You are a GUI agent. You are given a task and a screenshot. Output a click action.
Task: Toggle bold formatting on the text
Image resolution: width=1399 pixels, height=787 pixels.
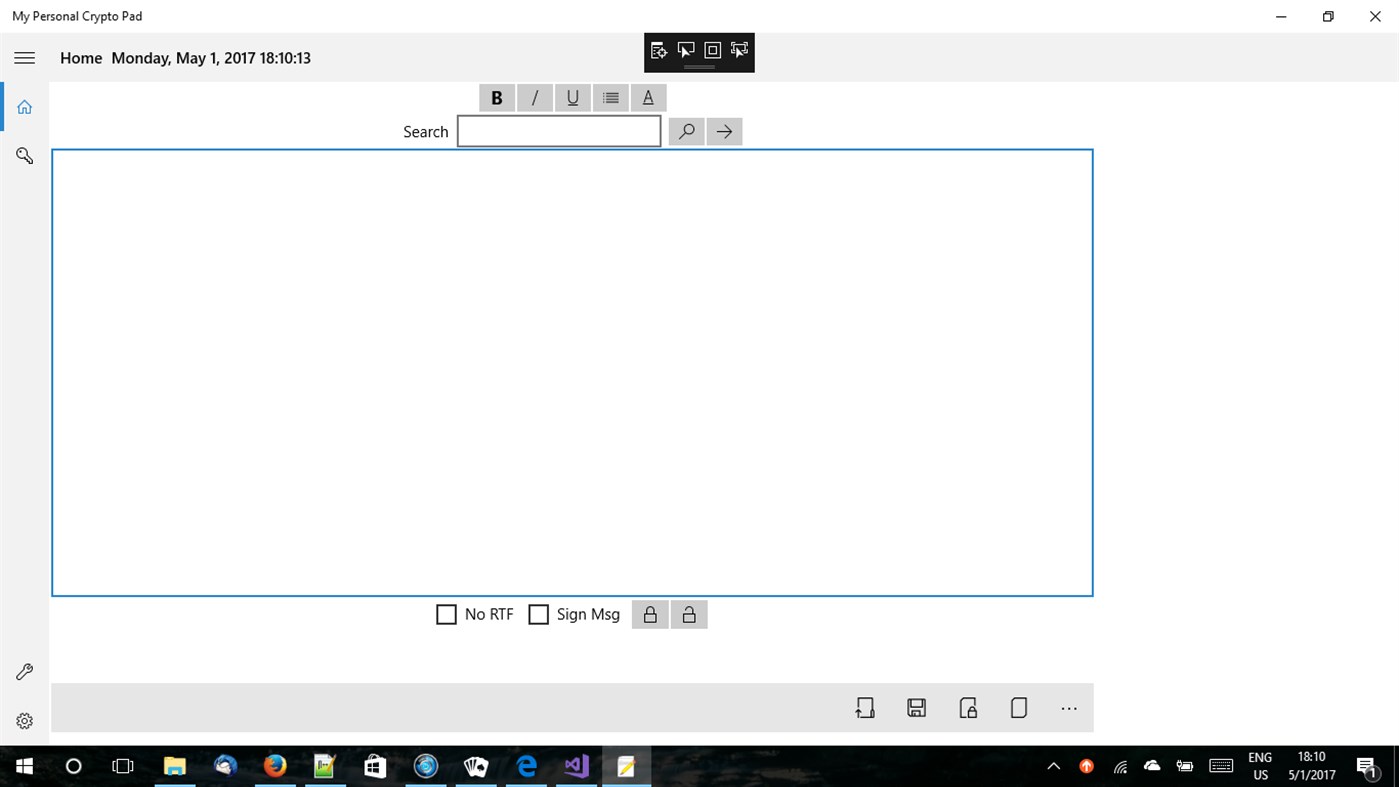click(497, 97)
